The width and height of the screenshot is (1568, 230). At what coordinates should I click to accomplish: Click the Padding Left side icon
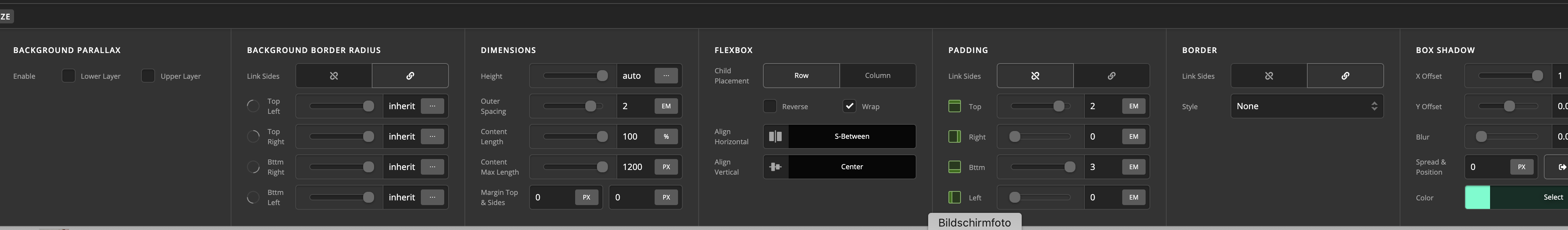[x=954, y=198]
